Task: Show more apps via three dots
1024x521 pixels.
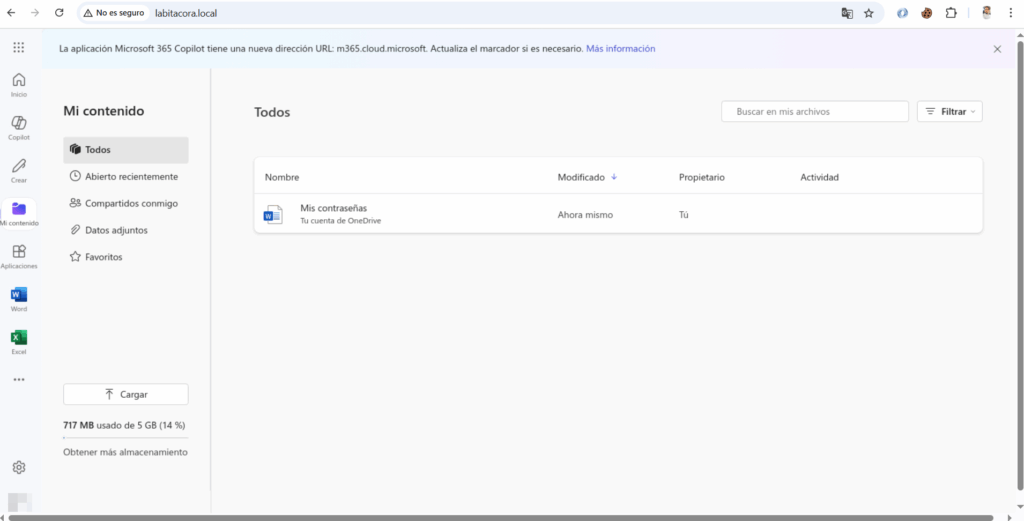Action: coord(19,380)
